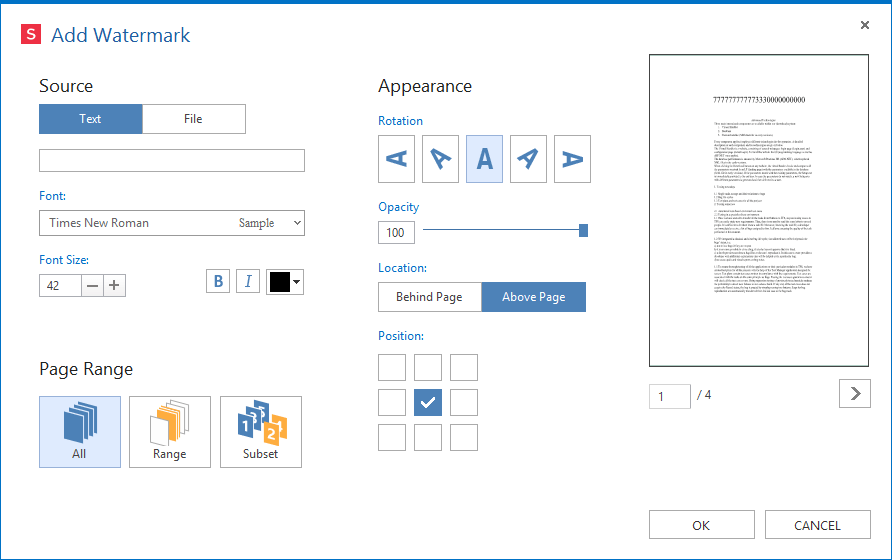Select the All pages range icon
Image resolution: width=892 pixels, height=560 pixels.
(80, 431)
